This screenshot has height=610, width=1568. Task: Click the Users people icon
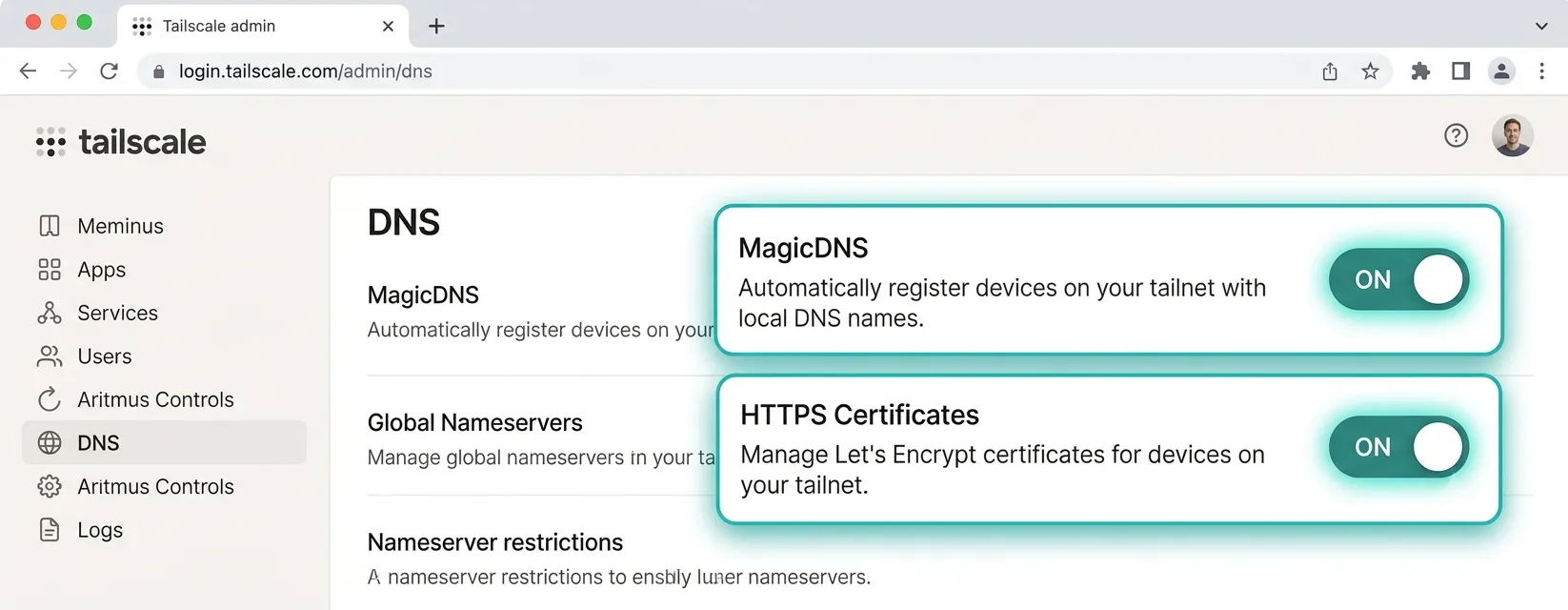click(x=50, y=356)
